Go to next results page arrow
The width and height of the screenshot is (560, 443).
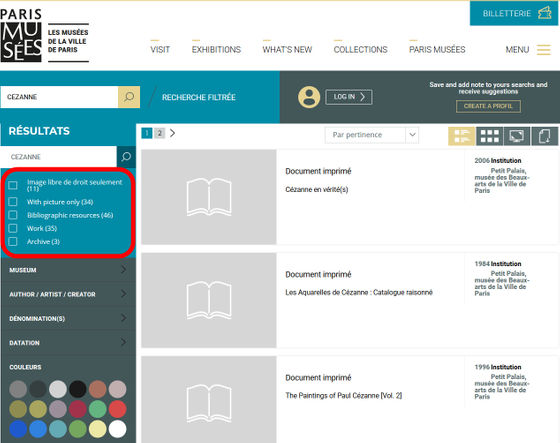[172, 133]
